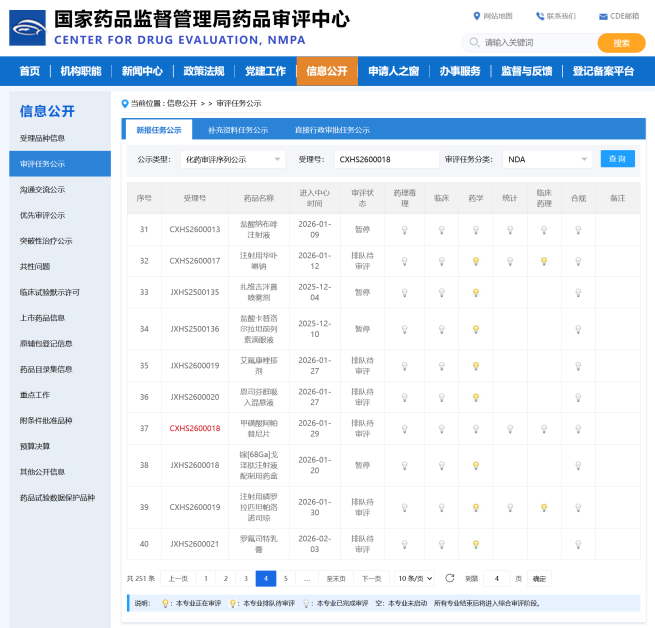Screen dimensions: 655x628
Task: Open 新闻中心 navigation menu
Action: [142, 71]
